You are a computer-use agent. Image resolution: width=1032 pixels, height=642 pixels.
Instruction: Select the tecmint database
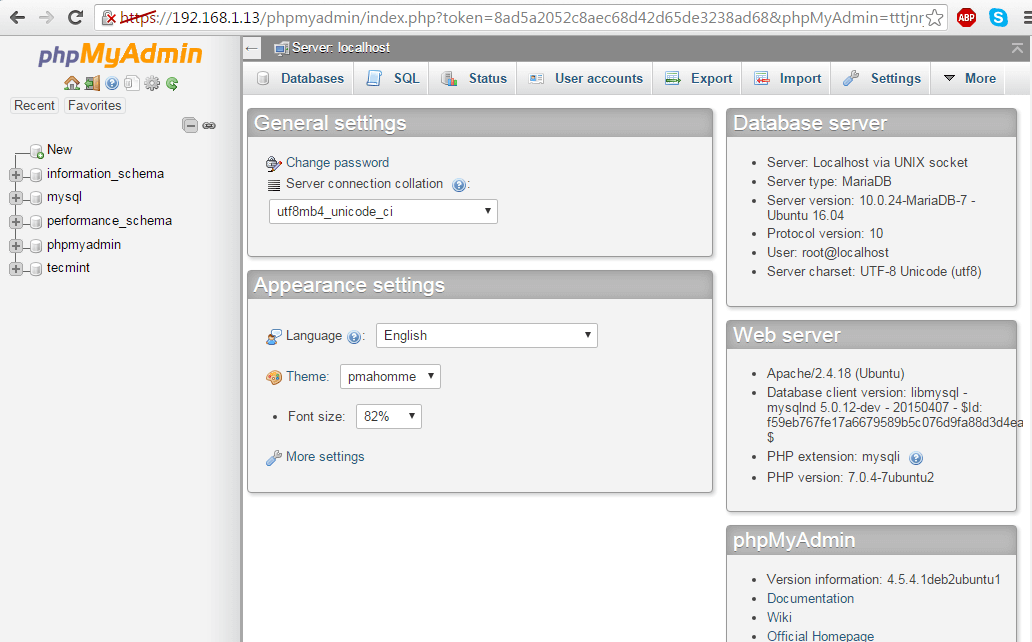tap(68, 268)
